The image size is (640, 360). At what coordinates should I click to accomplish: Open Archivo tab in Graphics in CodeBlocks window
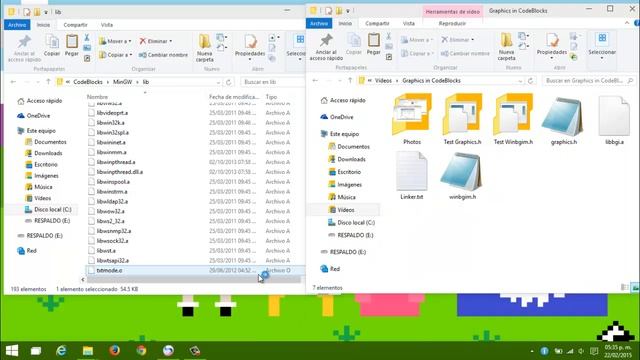[319, 23]
